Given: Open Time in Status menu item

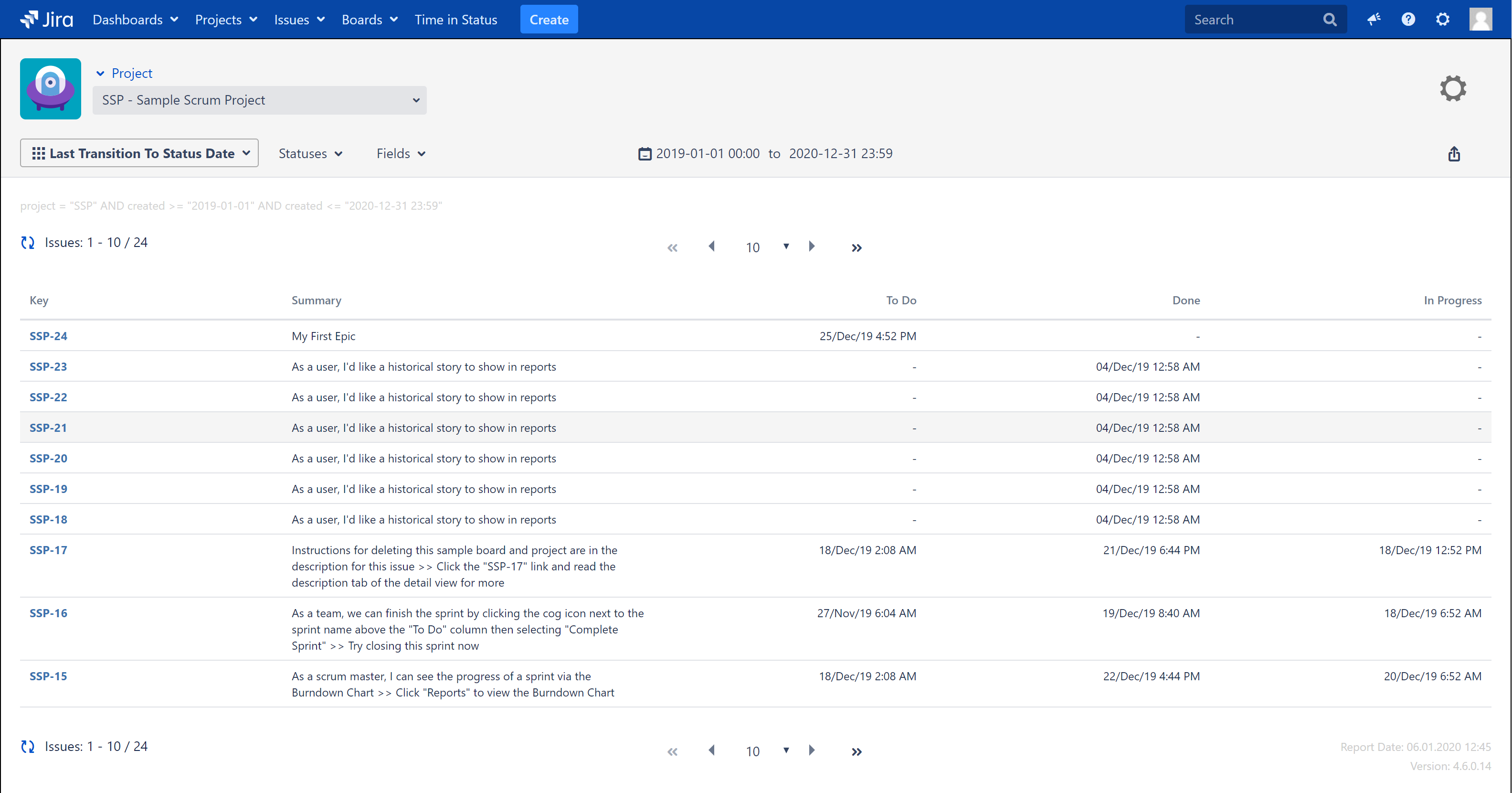Looking at the screenshot, I should click(x=455, y=20).
